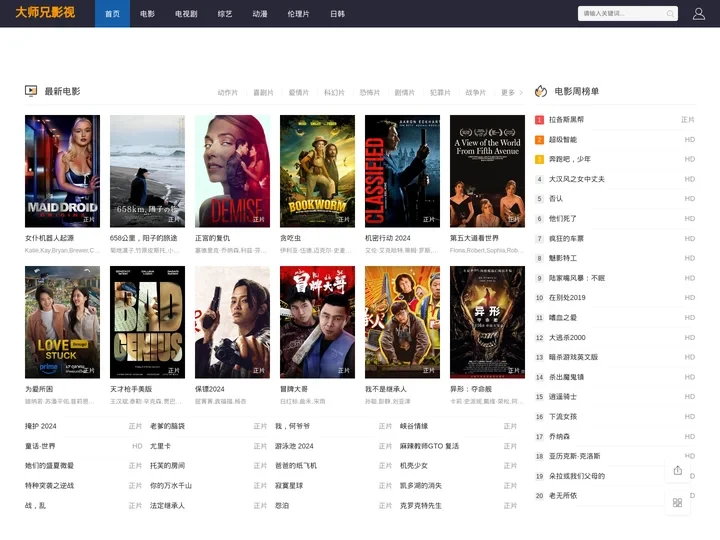Image resolution: width=720 pixels, height=540 pixels.
Task: Open 我，何爷爷 list entry
Action: 292,426
